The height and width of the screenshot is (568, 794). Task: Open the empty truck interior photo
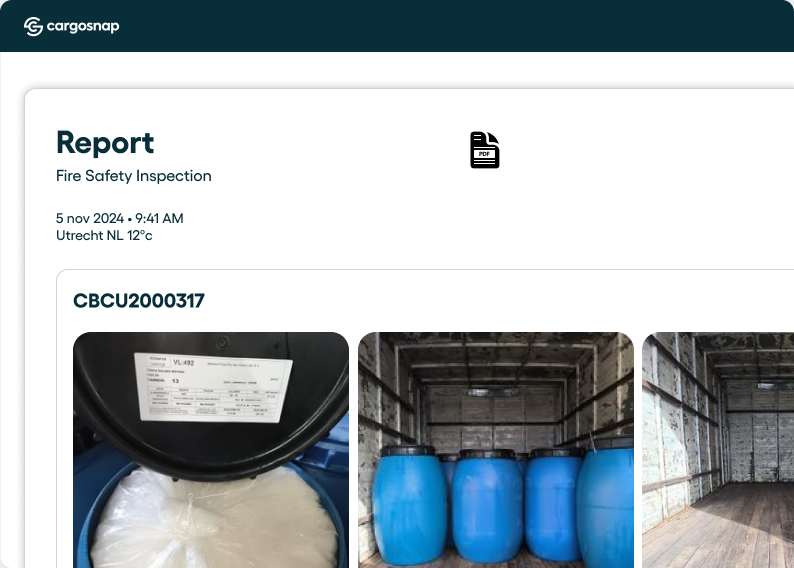718,450
